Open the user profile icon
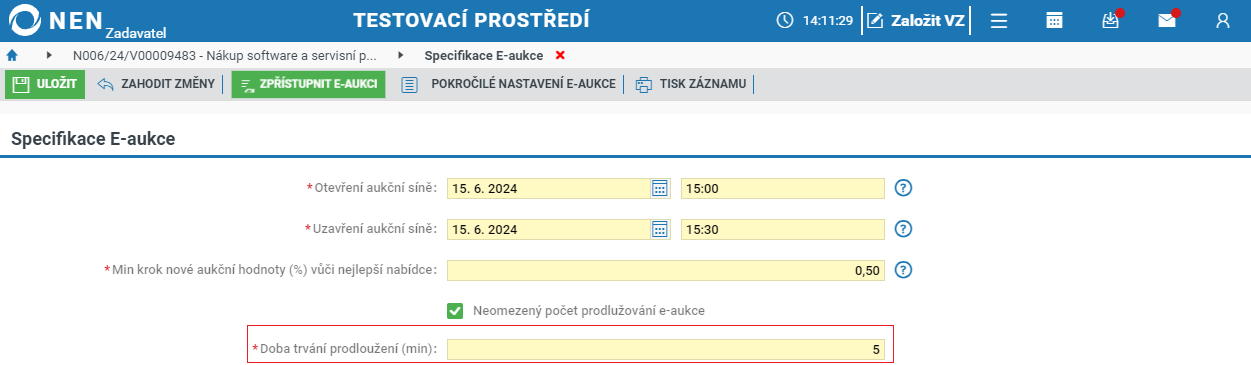Image resolution: width=1251 pixels, height=365 pixels. 1222,20
